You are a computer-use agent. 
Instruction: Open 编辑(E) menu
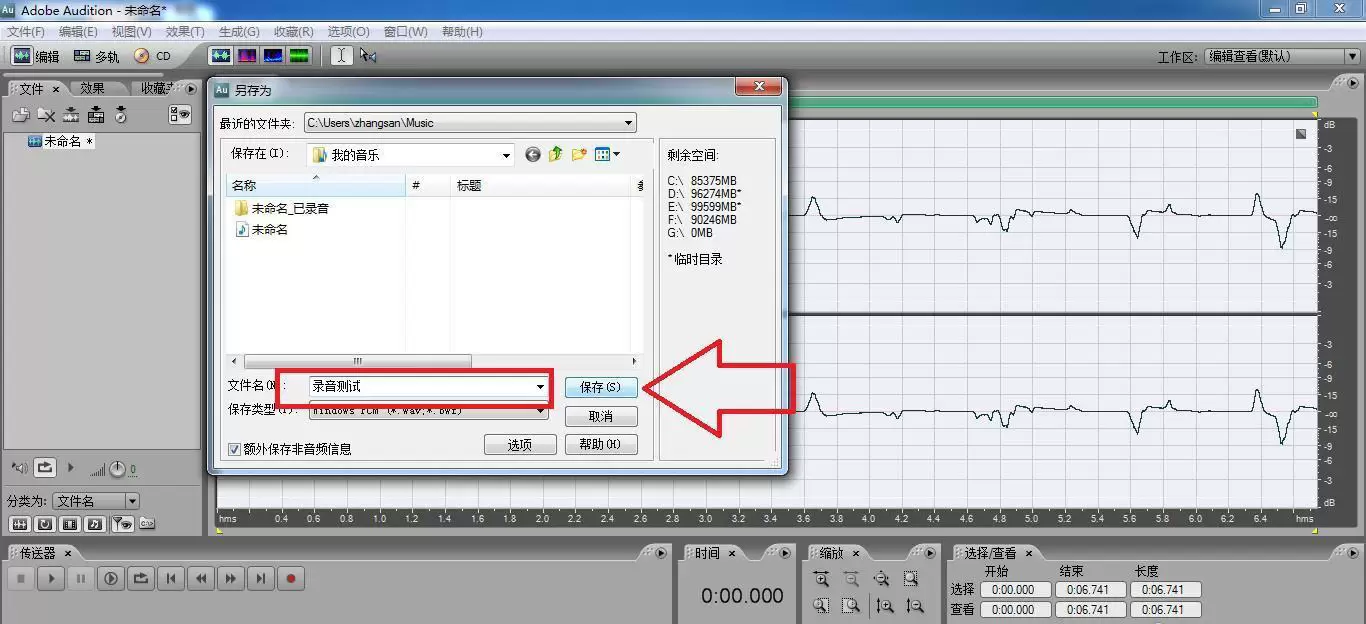(x=78, y=32)
